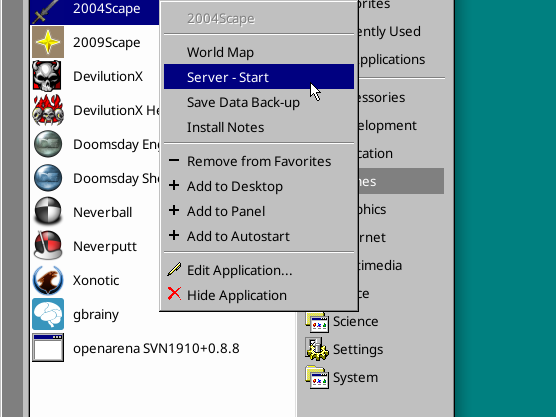556x417 pixels.
Task: Click the Neverputt red ball icon
Action: (x=48, y=245)
